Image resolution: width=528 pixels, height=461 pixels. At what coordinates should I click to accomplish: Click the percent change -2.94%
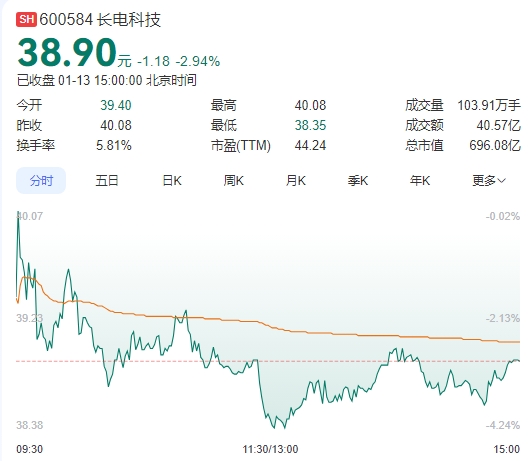[x=198, y=61]
